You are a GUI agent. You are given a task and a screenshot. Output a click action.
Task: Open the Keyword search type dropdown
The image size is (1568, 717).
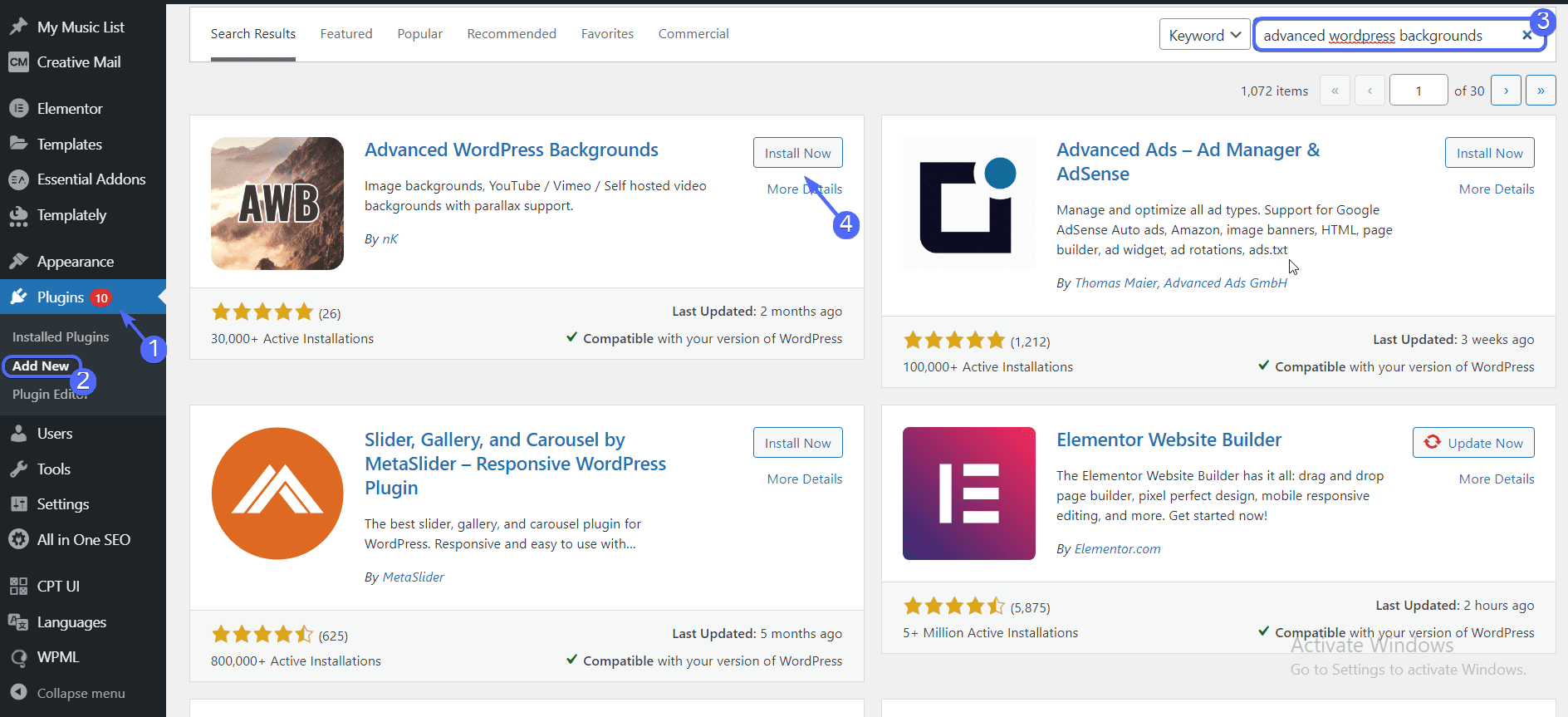tap(1204, 35)
